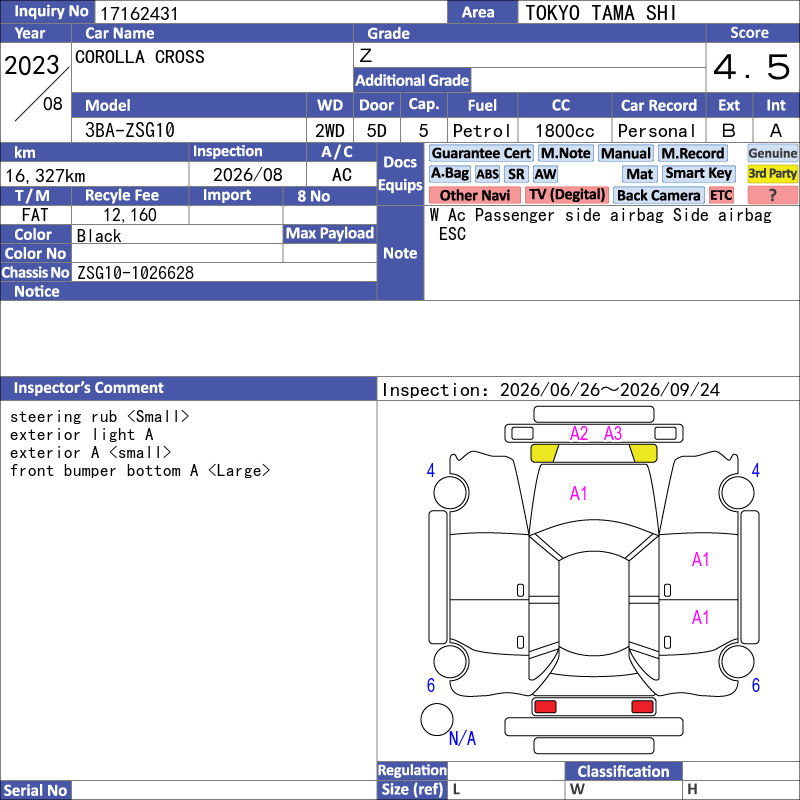
Task: Click the red left tail light on diagram
Action: click(x=545, y=707)
